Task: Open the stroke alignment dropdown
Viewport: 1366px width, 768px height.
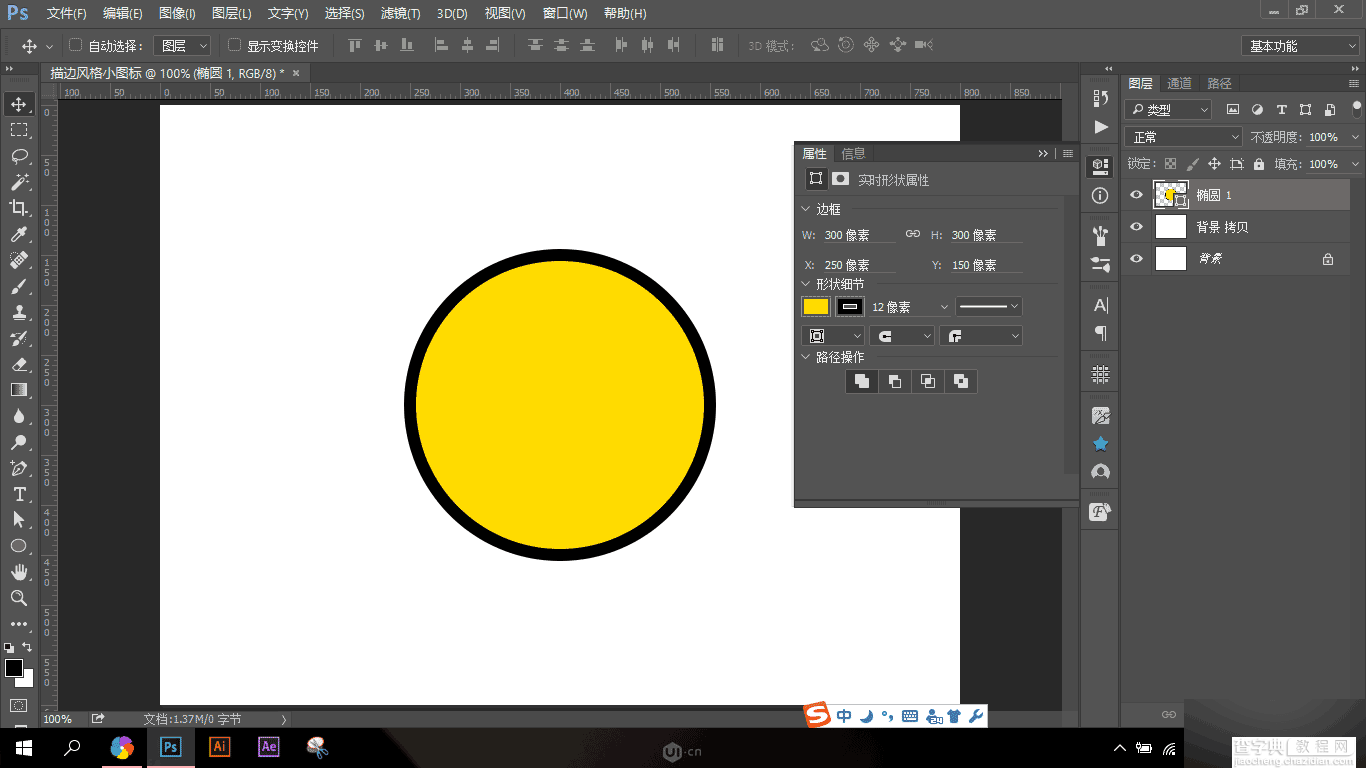Action: pyautogui.click(x=832, y=336)
